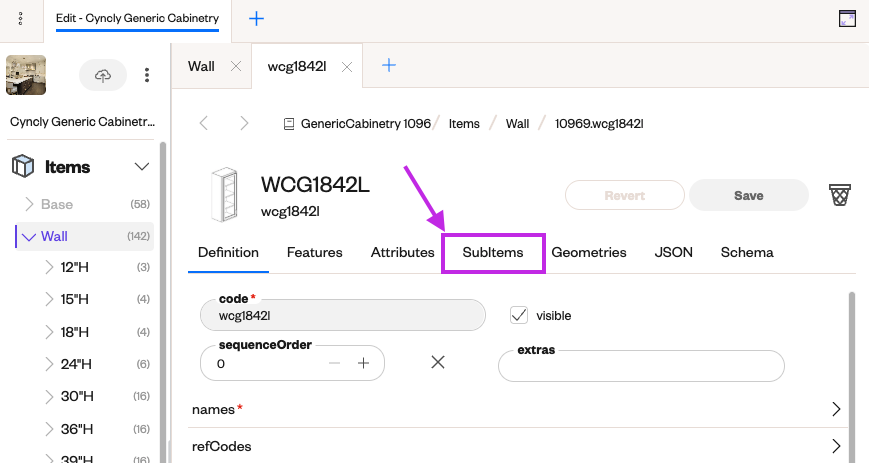Add a new inner tab with plus
The height and width of the screenshot is (463, 869).
(x=389, y=65)
